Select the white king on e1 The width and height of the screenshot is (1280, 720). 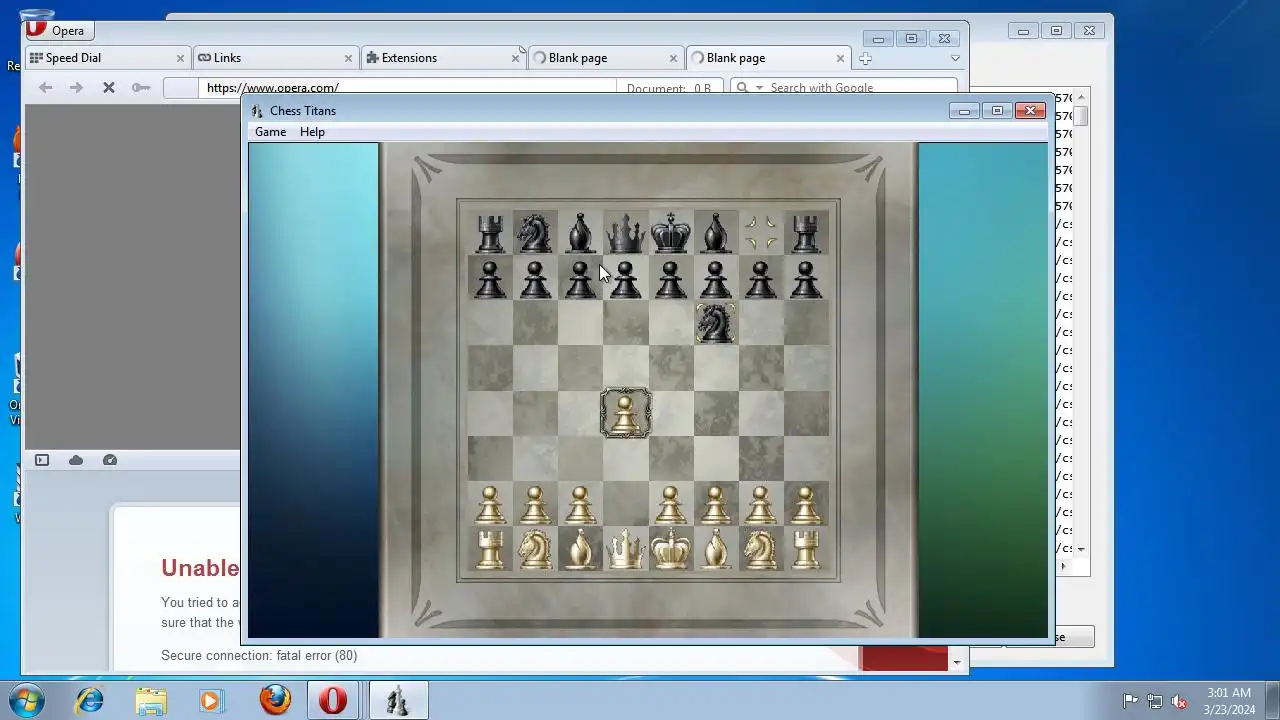tap(670, 550)
